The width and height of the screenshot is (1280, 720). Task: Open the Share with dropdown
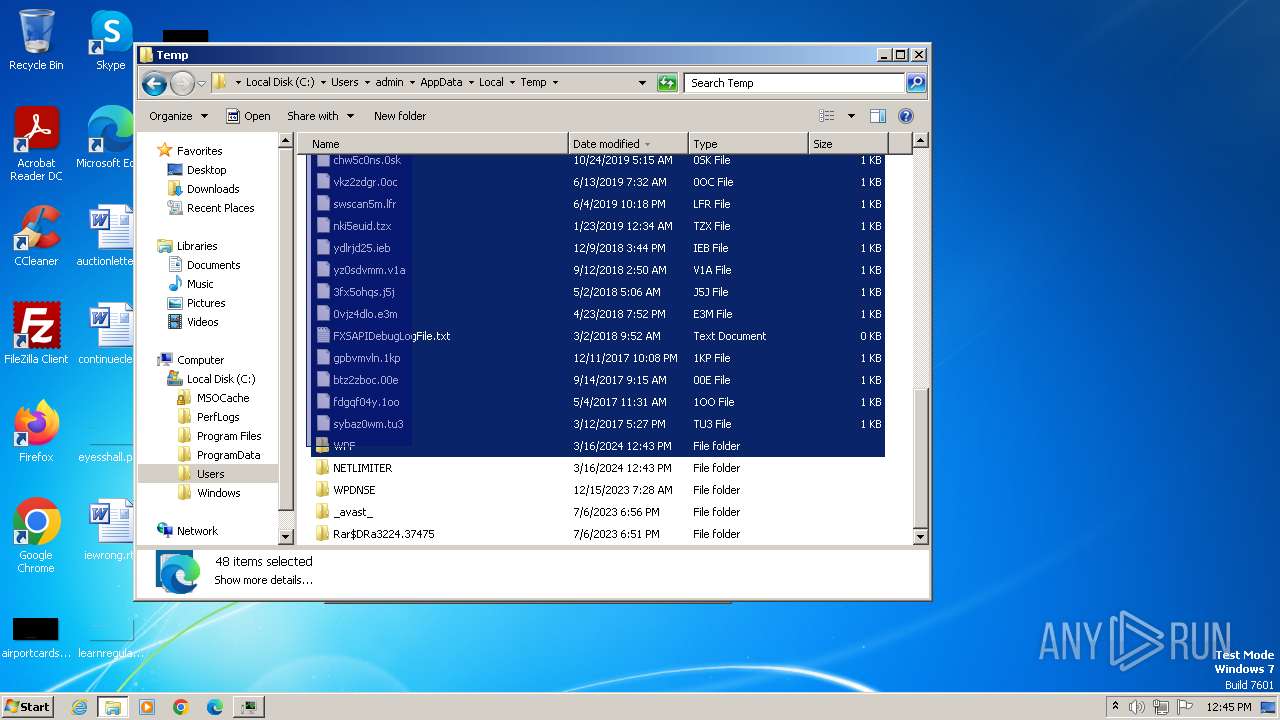(x=320, y=116)
